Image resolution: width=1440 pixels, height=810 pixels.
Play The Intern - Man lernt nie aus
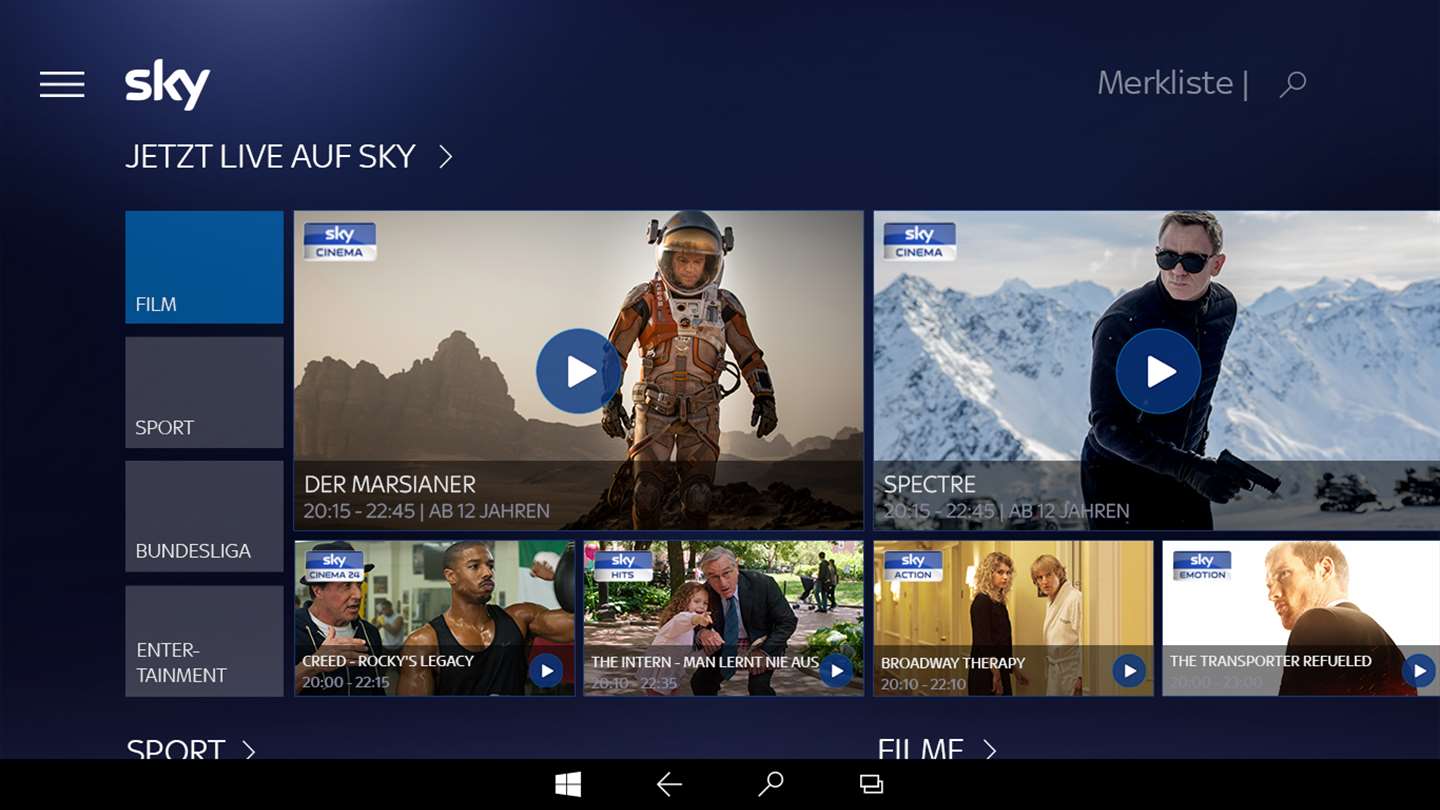[x=836, y=670]
